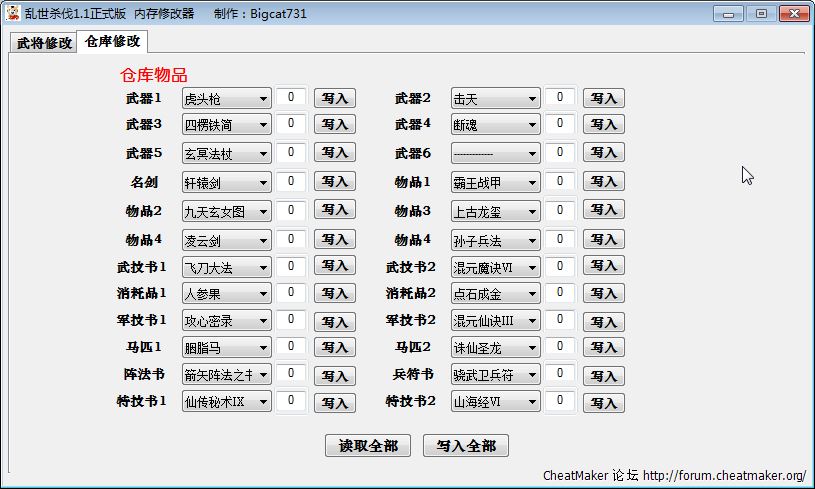
Task: Click 写入 button for 武器1
Action: coord(335,98)
